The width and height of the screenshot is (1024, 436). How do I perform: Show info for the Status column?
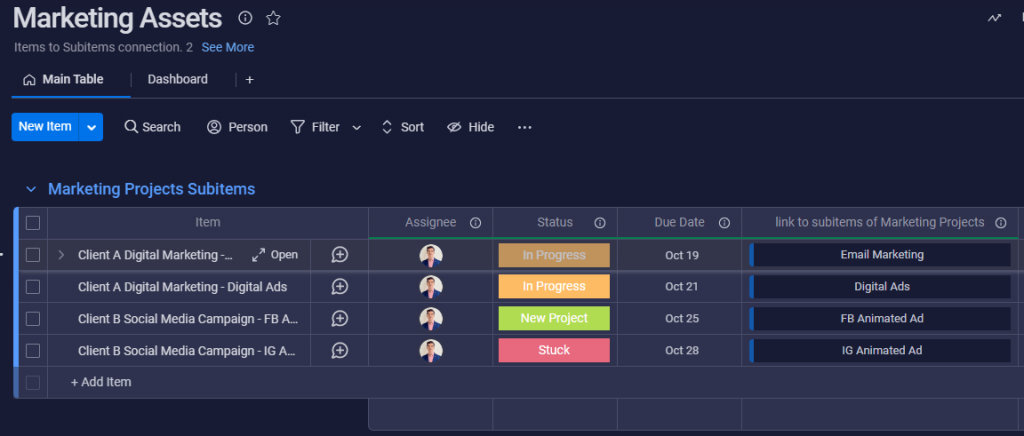pos(600,223)
